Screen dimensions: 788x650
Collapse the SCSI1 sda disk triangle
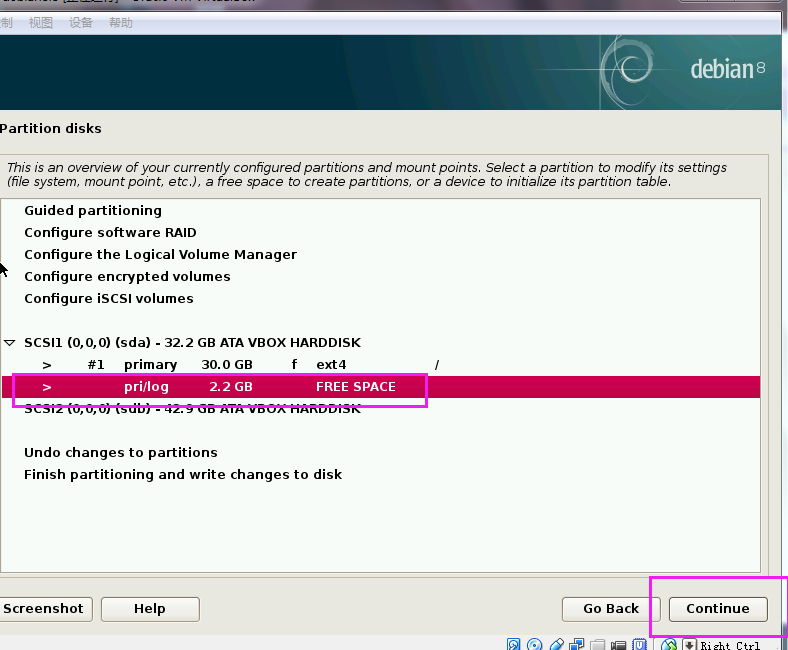(10, 342)
